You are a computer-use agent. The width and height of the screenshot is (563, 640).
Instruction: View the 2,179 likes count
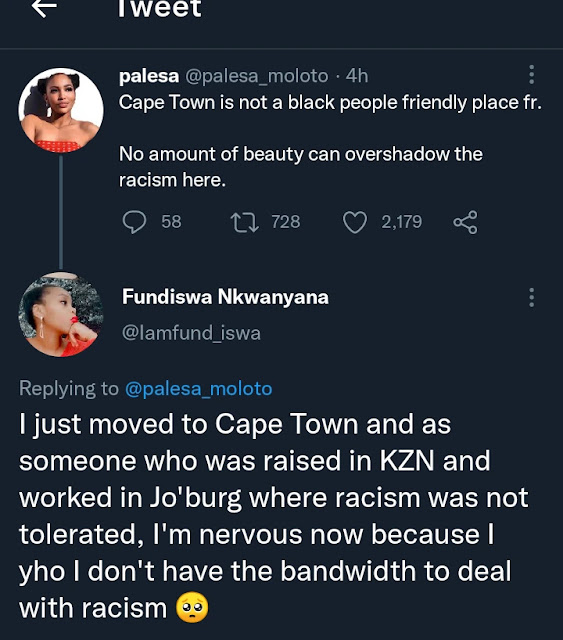[402, 222]
